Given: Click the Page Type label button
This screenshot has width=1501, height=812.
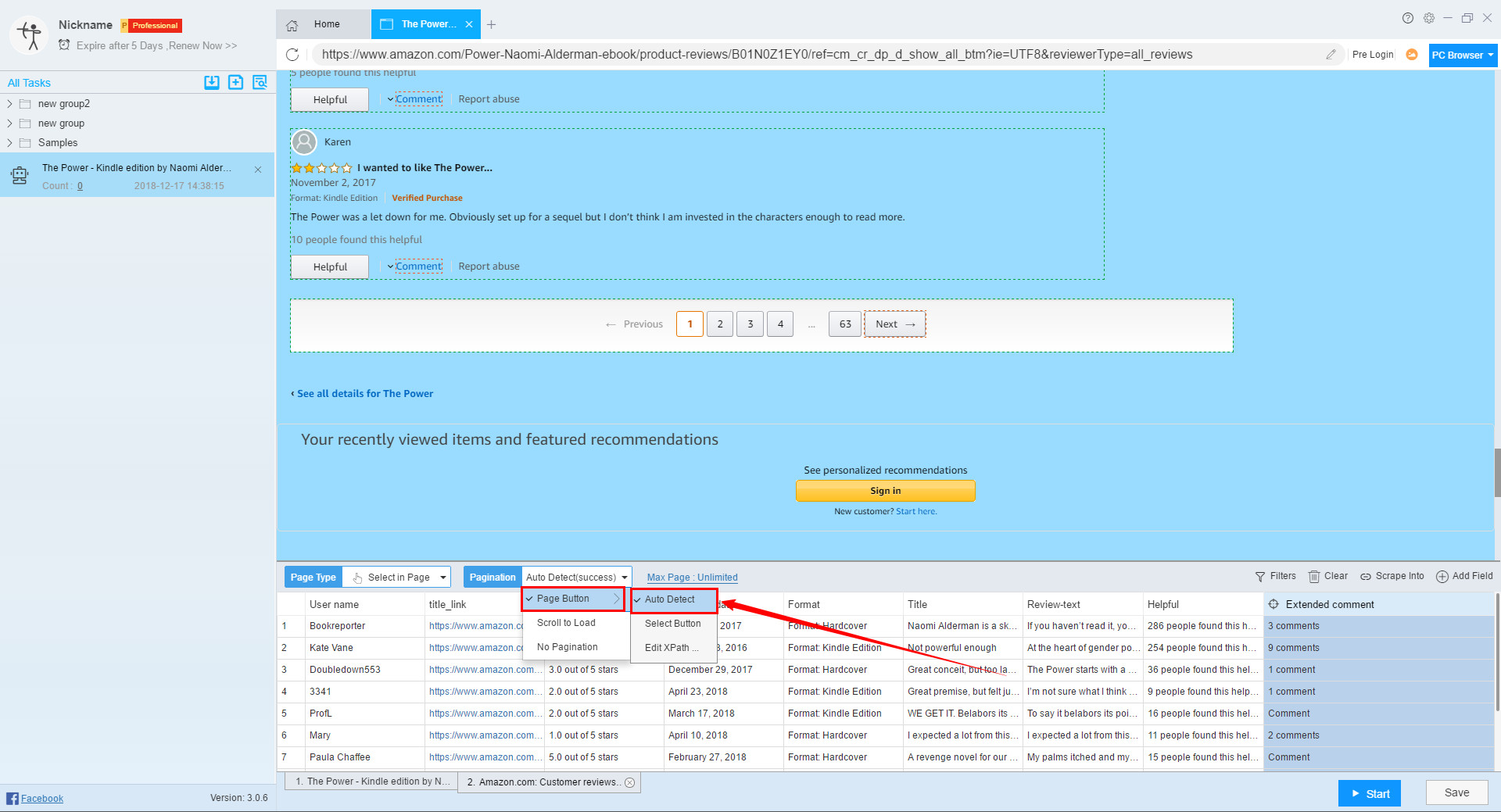Looking at the screenshot, I should pos(313,577).
